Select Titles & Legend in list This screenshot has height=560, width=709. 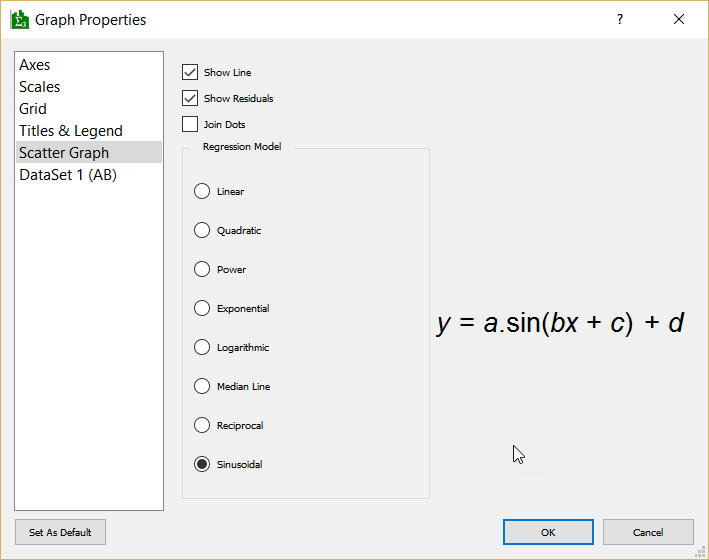tap(71, 131)
